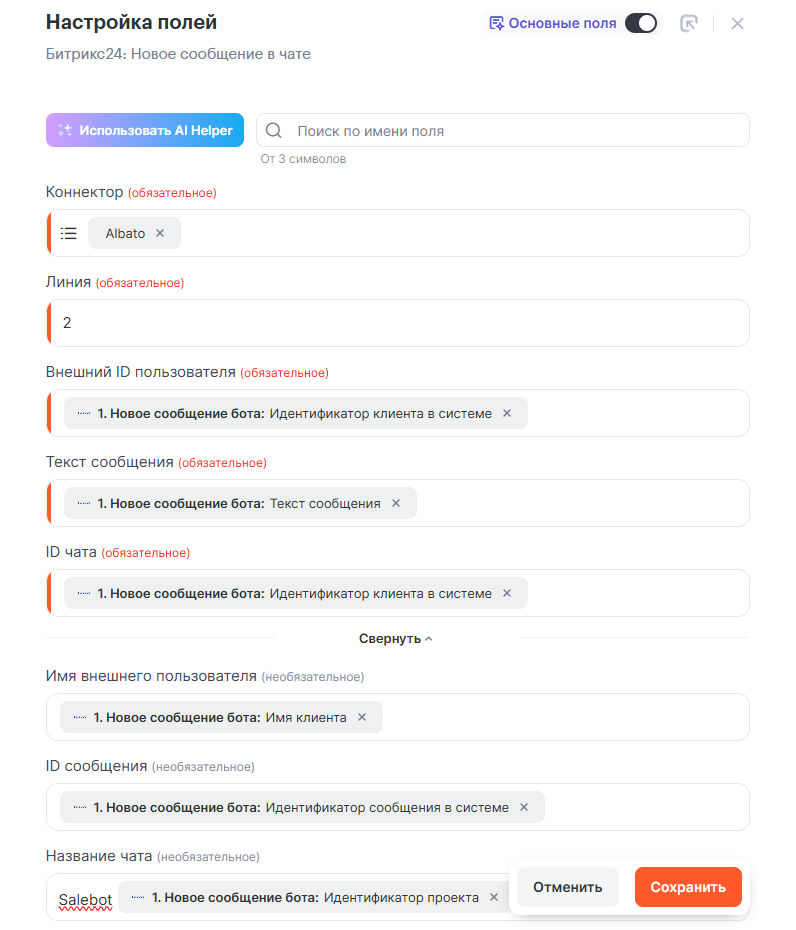The image size is (796, 930).
Task: Click the Линия input containing 2
Action: pyautogui.click(x=398, y=323)
